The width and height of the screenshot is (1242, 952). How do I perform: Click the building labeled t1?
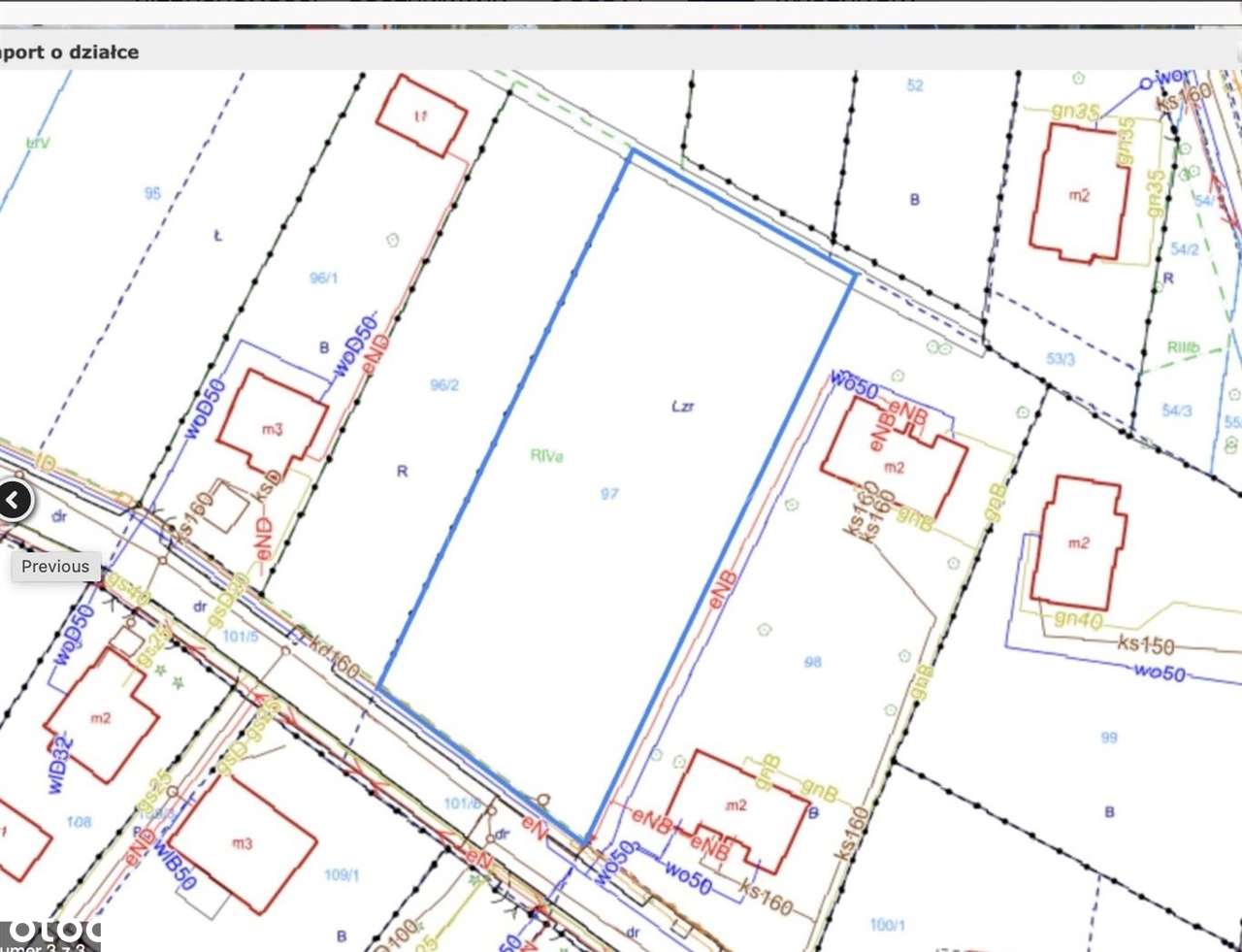422,115
